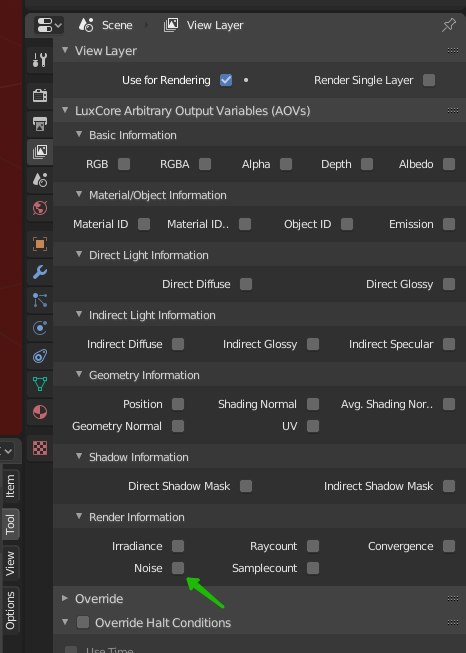
Task: Open the Output properties tab
Action: 40,124
